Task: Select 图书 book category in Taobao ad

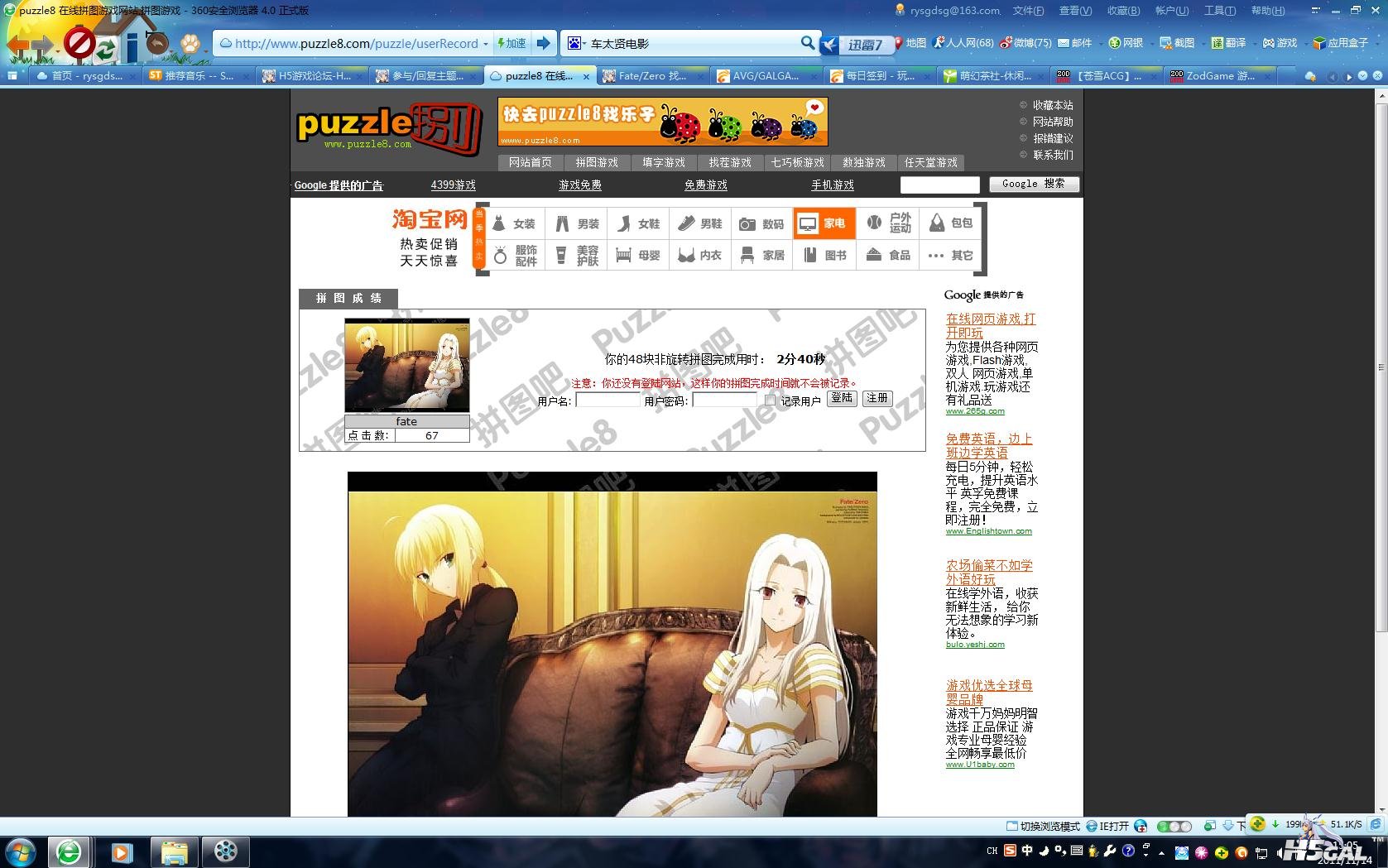Action: point(824,255)
